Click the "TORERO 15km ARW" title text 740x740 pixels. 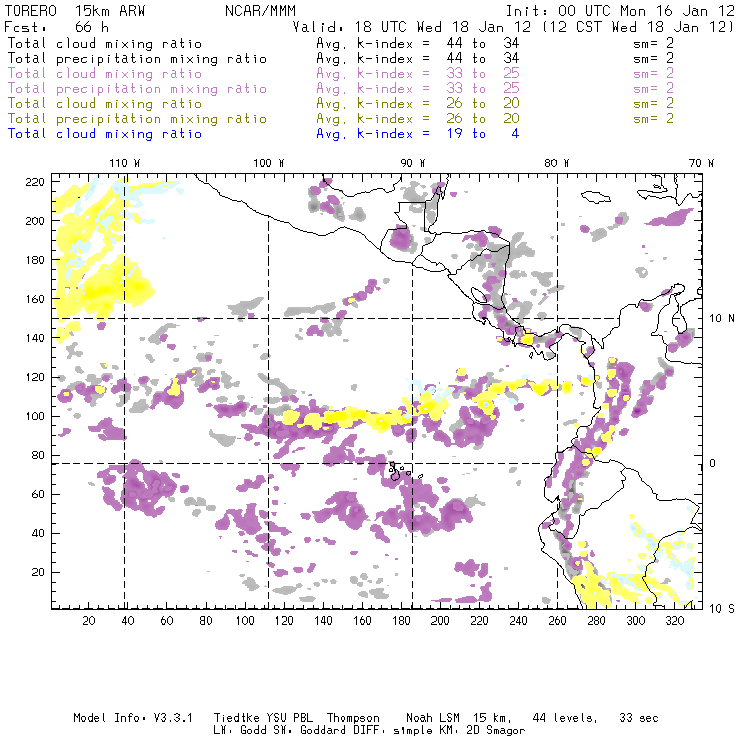click(x=75, y=11)
